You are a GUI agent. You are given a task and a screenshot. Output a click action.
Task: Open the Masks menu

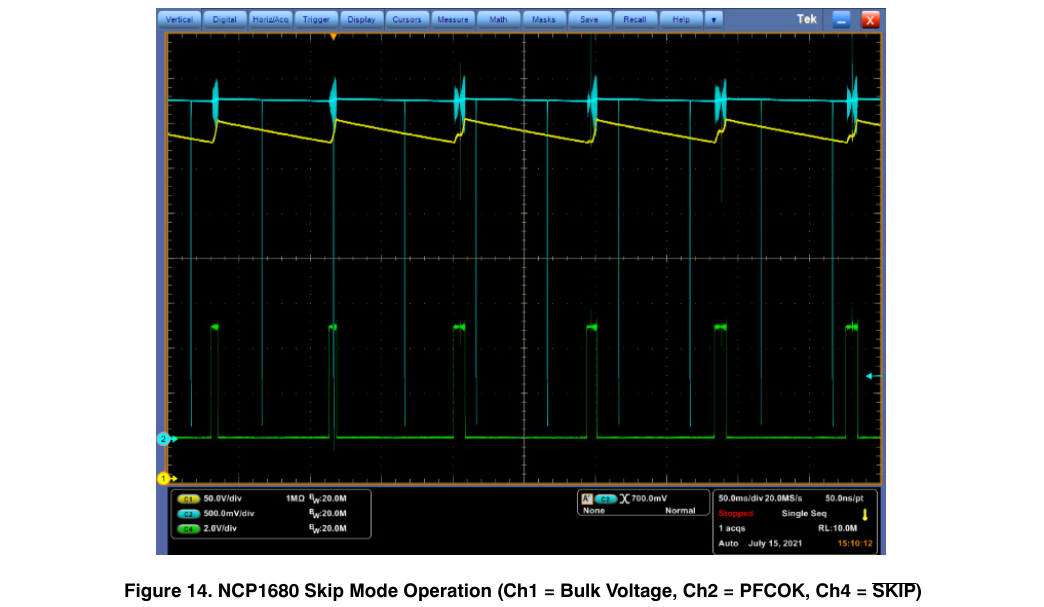click(x=543, y=19)
